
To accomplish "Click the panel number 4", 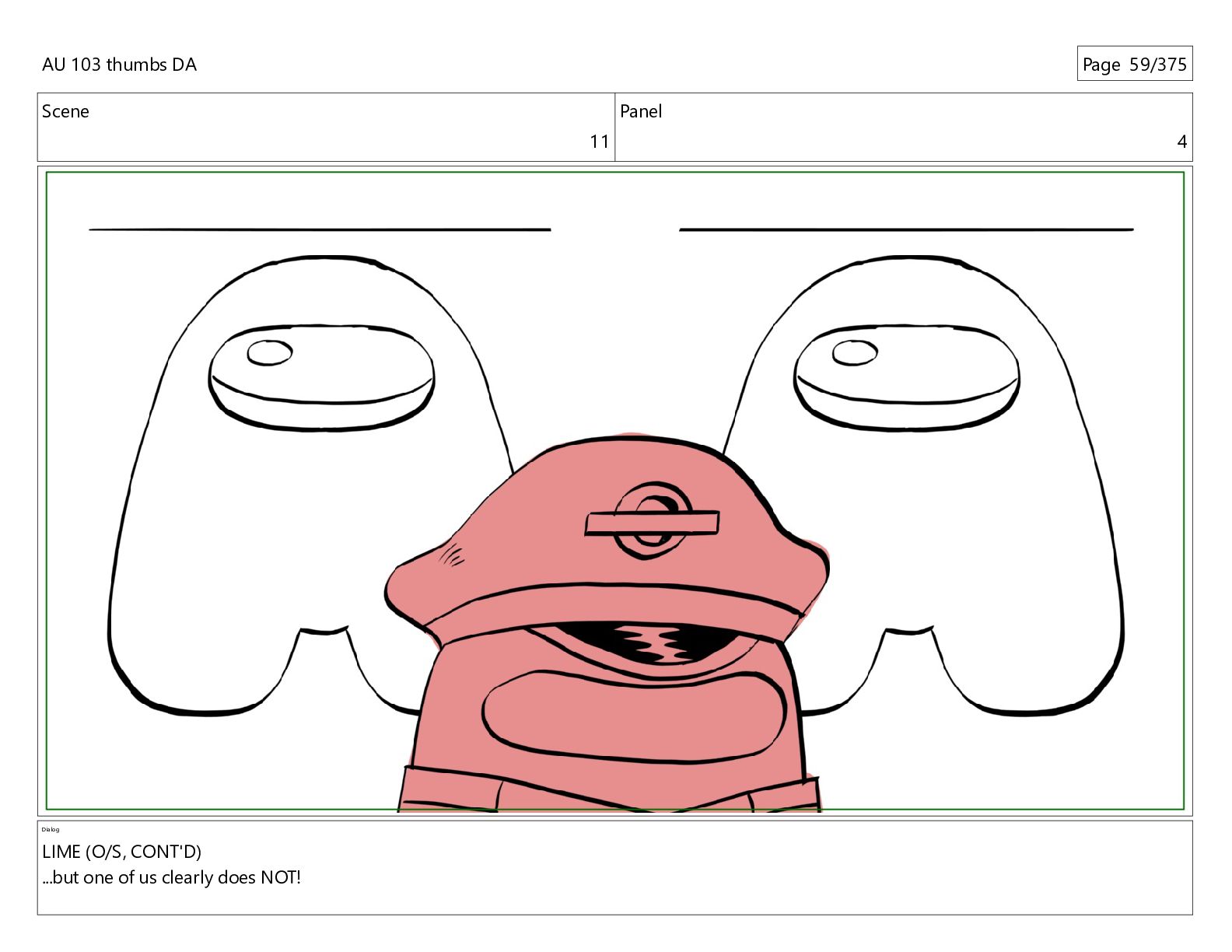I will tap(1181, 142).
